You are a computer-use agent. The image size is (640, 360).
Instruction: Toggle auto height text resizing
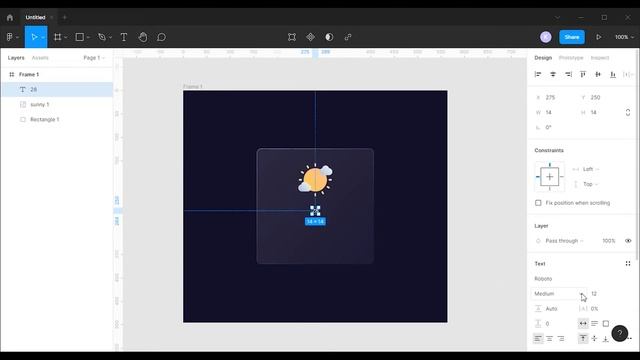(594, 323)
